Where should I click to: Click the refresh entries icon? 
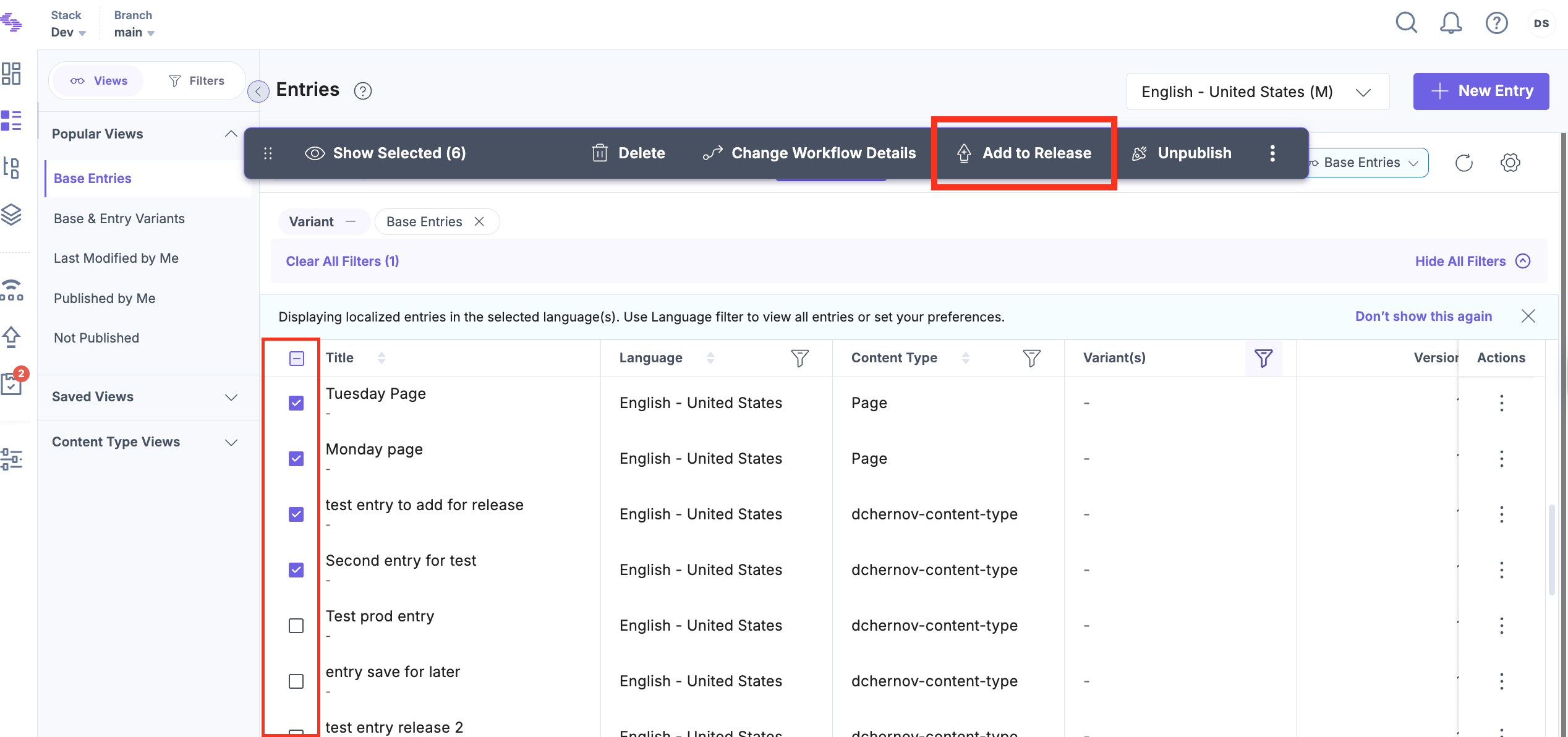coord(1464,163)
